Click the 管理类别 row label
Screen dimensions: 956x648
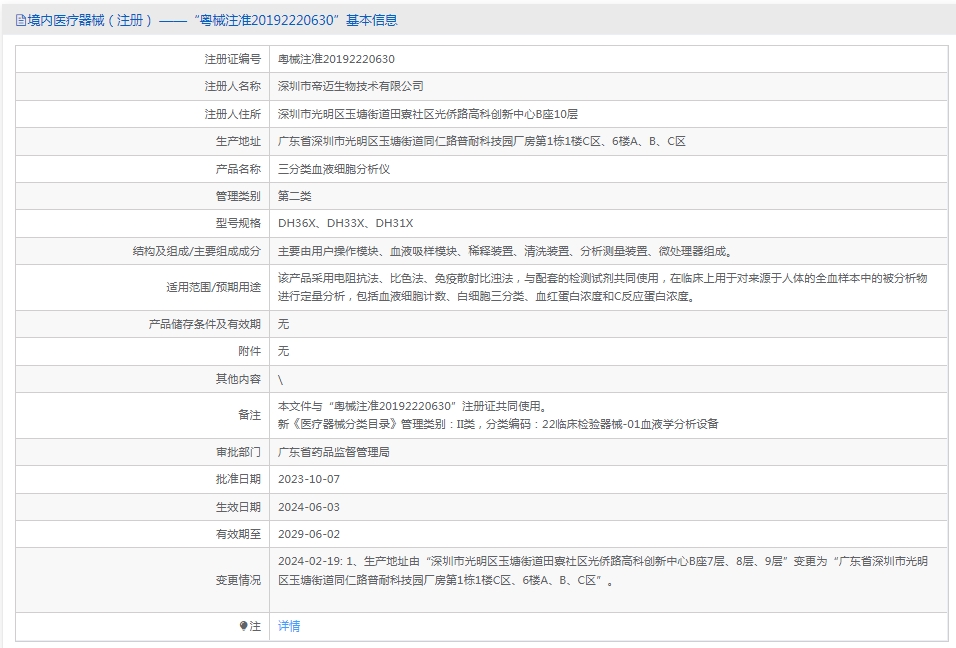click(x=238, y=196)
